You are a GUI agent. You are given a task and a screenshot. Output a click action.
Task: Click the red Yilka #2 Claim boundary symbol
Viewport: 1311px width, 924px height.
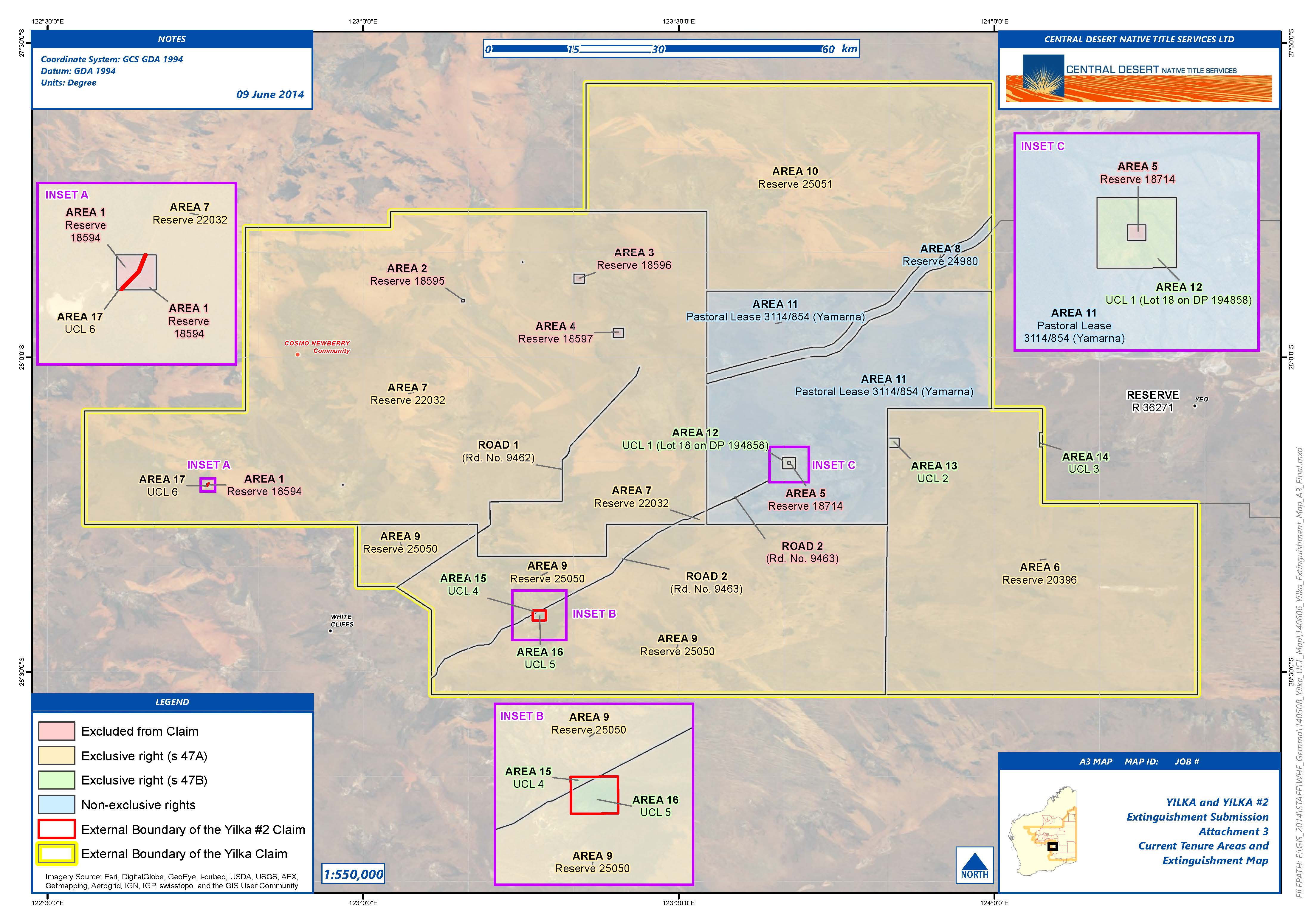click(57, 829)
